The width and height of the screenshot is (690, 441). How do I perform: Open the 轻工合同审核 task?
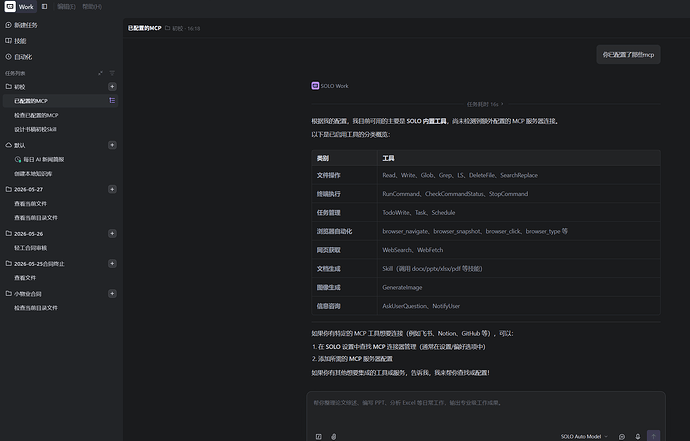pos(30,248)
